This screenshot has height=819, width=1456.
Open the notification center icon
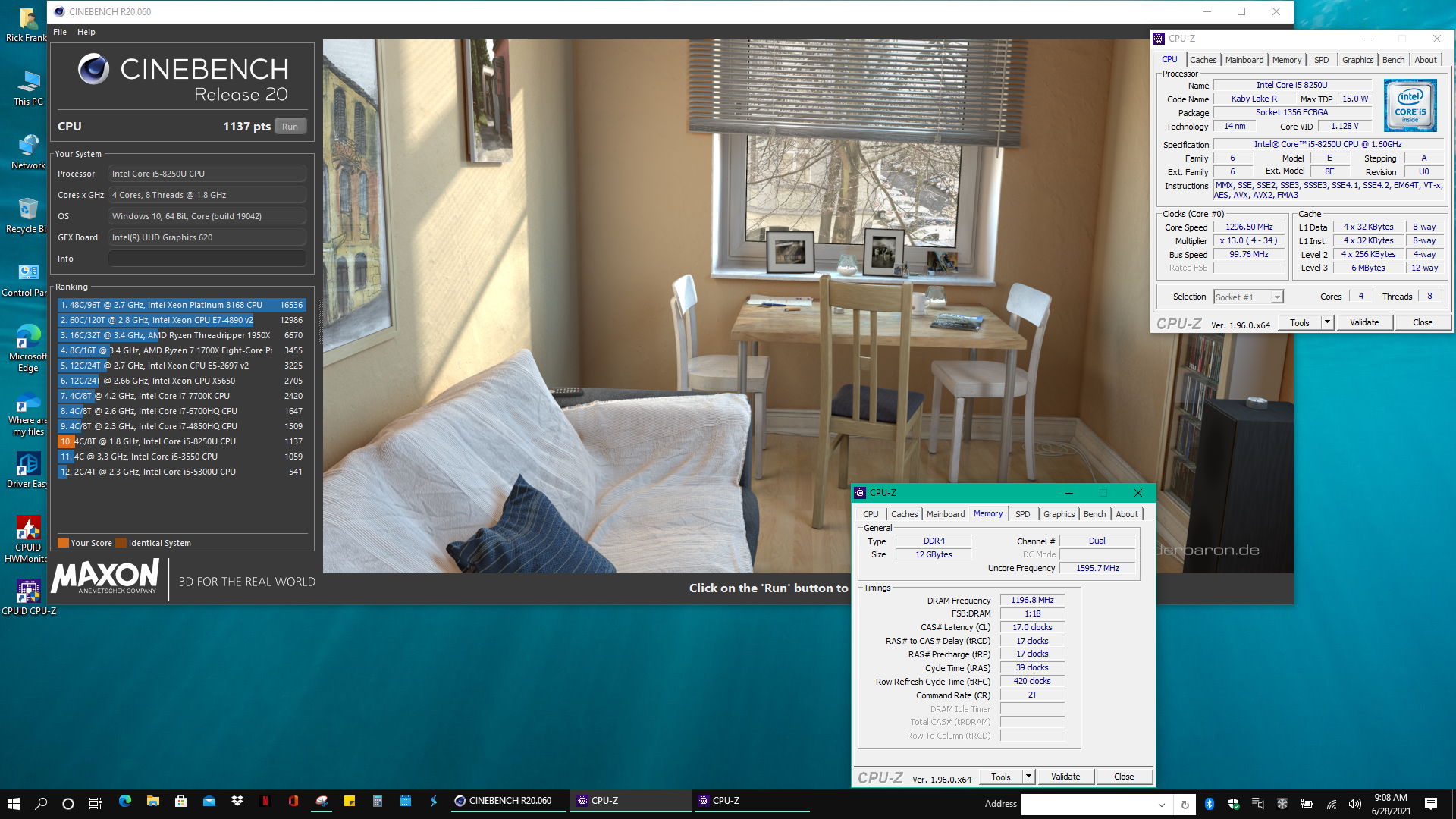(1431, 804)
